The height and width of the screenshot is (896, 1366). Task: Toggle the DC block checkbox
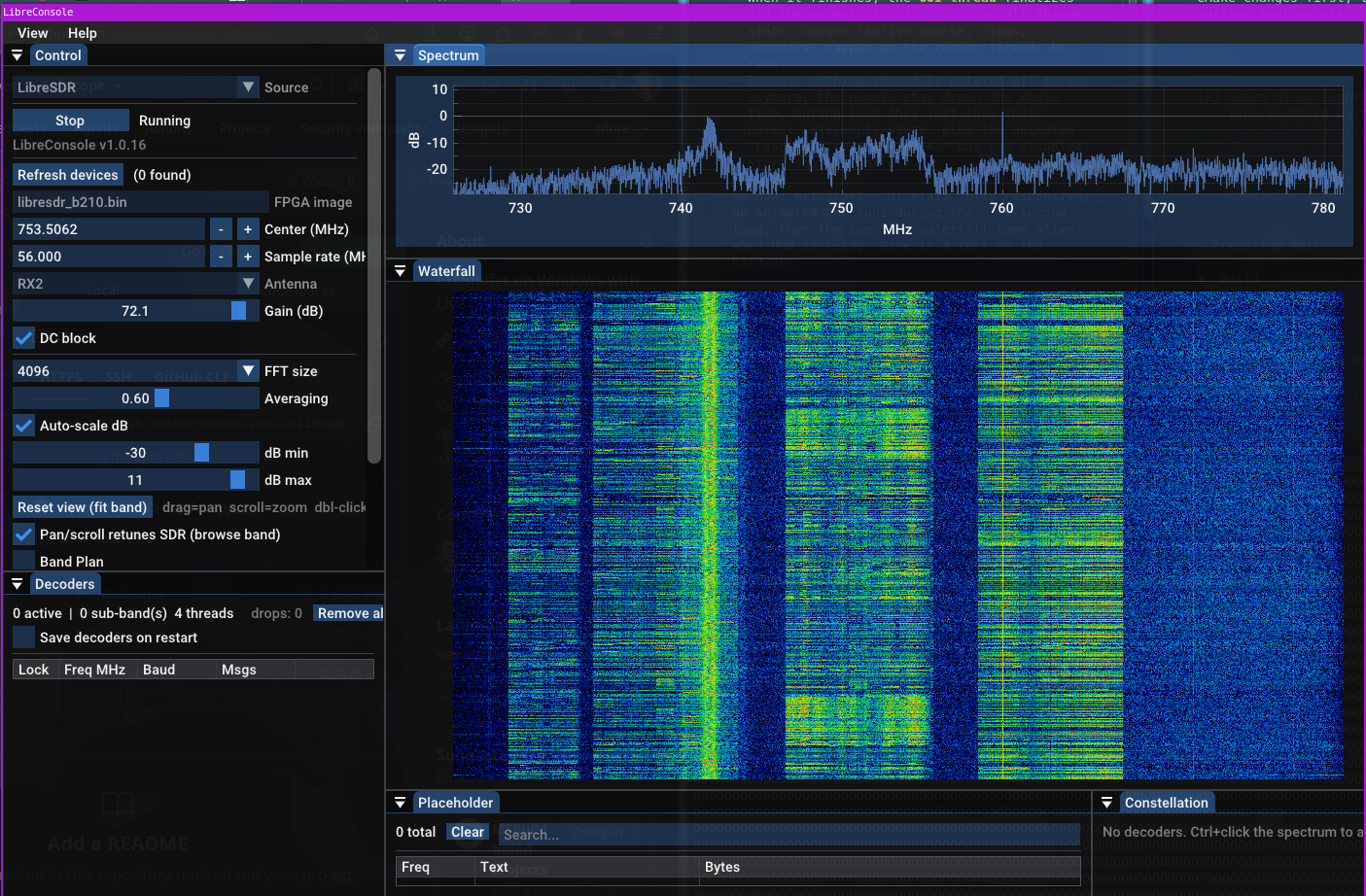click(24, 338)
